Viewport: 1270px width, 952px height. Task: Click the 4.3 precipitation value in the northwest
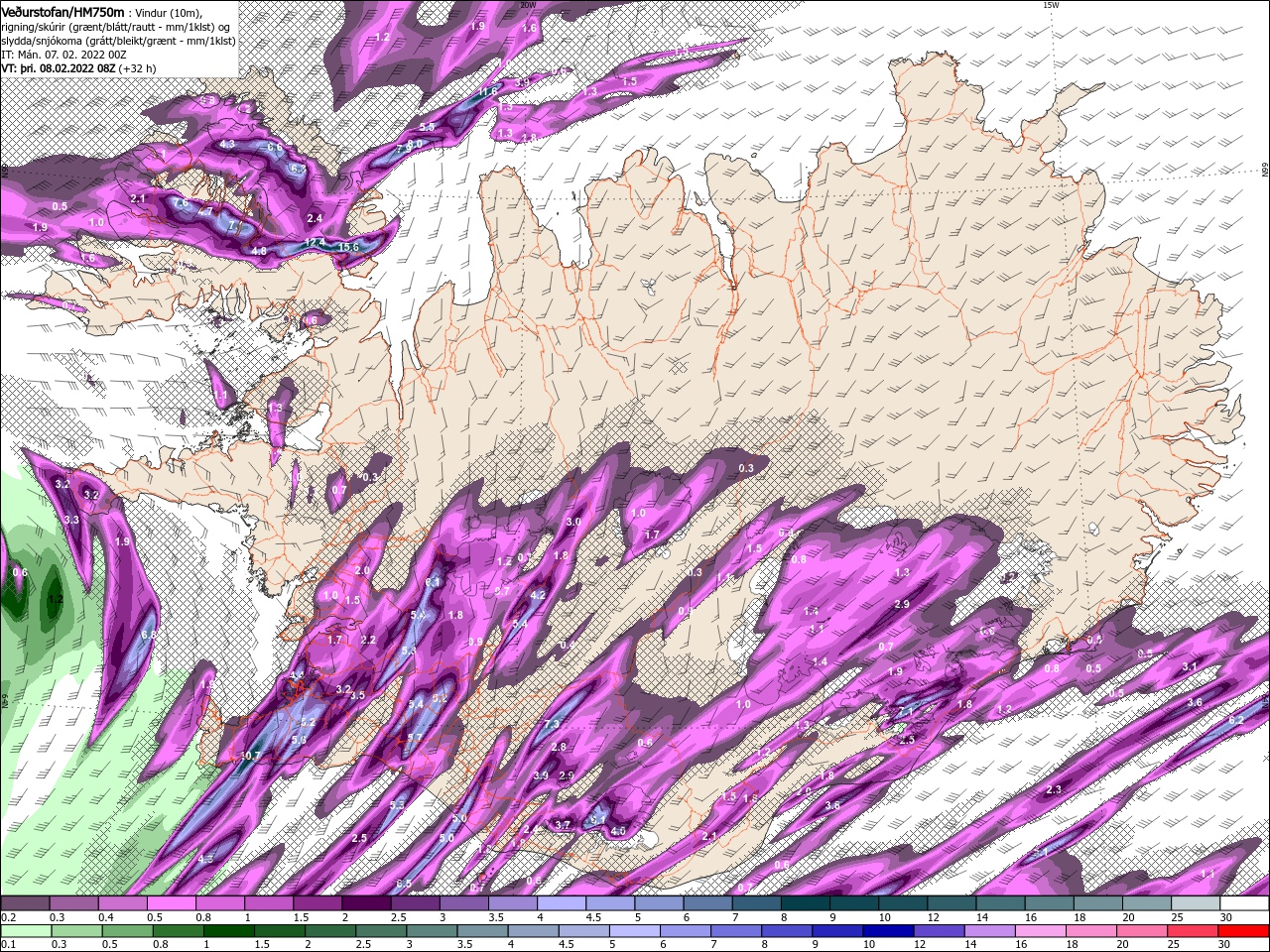click(227, 144)
